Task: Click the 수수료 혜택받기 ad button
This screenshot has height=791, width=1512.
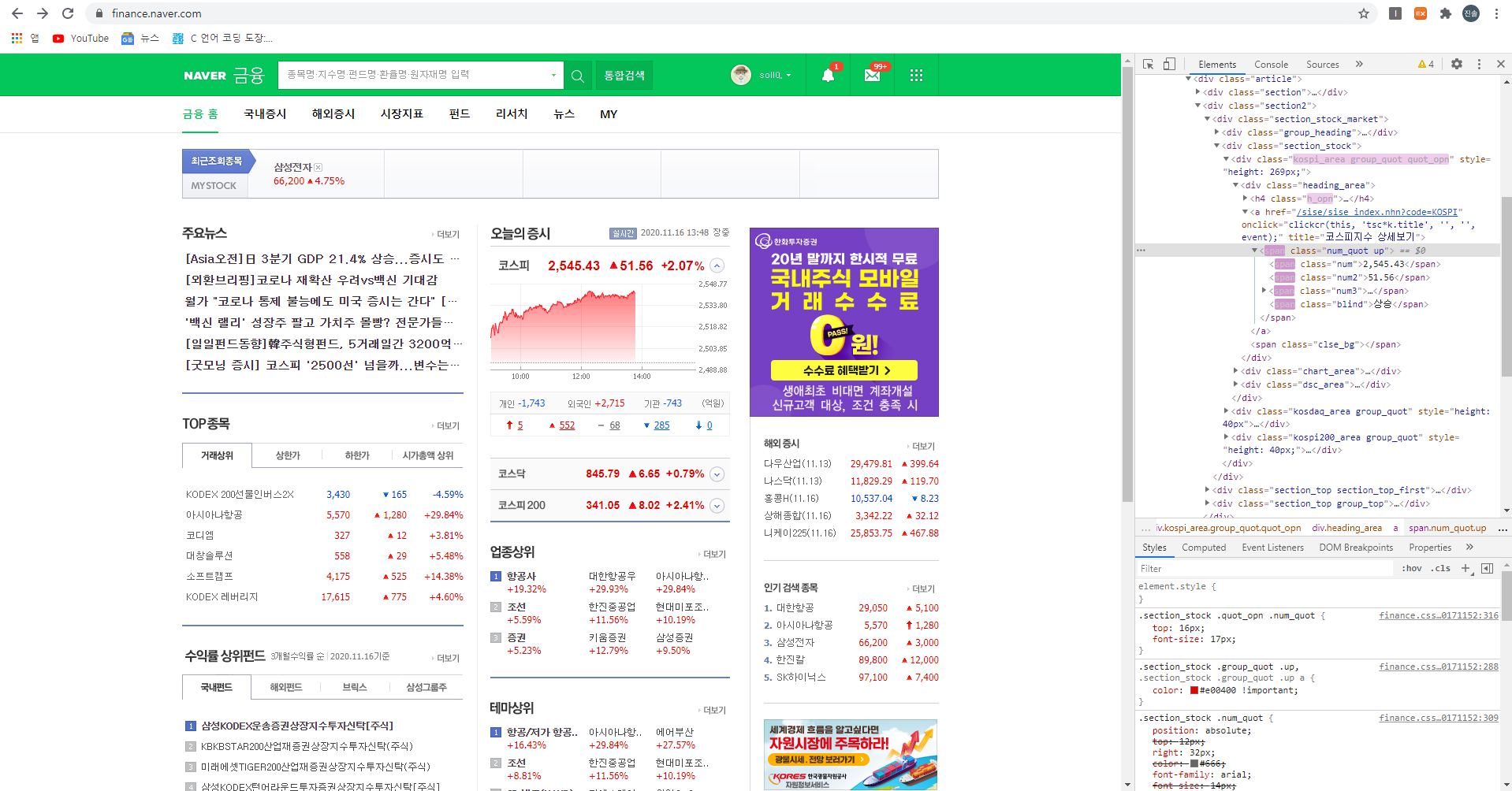Action: pos(844,370)
